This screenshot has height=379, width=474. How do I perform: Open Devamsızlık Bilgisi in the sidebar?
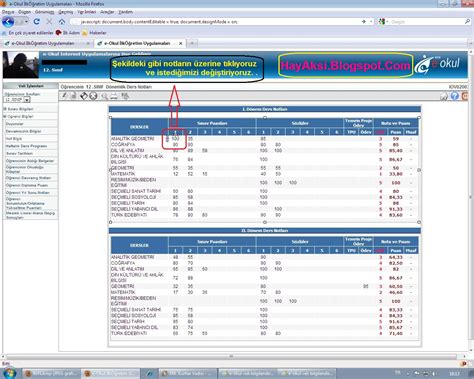tap(23, 131)
